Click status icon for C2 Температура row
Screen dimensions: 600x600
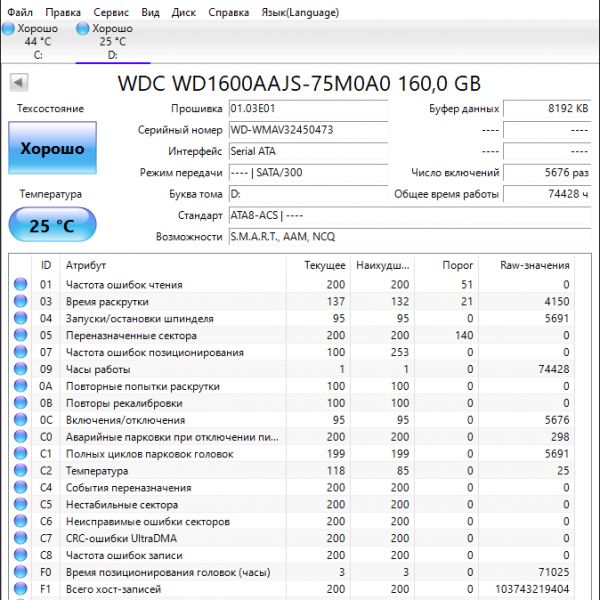[x=21, y=470]
